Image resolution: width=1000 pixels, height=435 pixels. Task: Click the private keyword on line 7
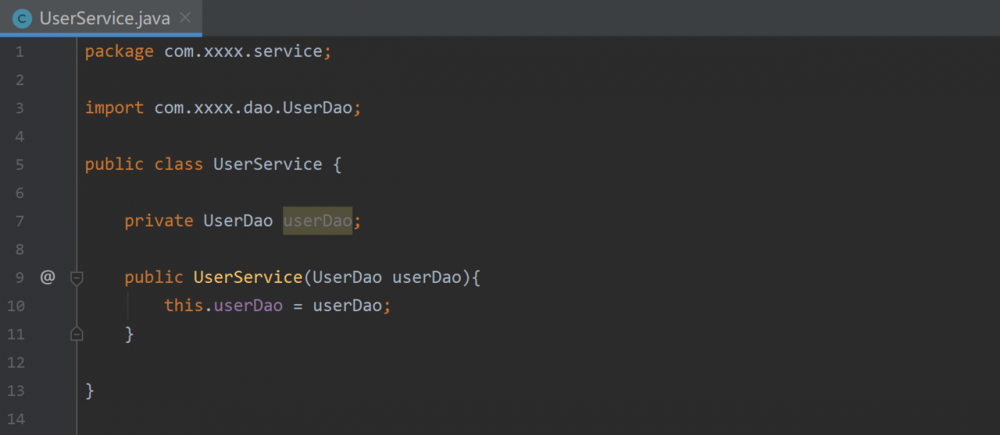[159, 220]
